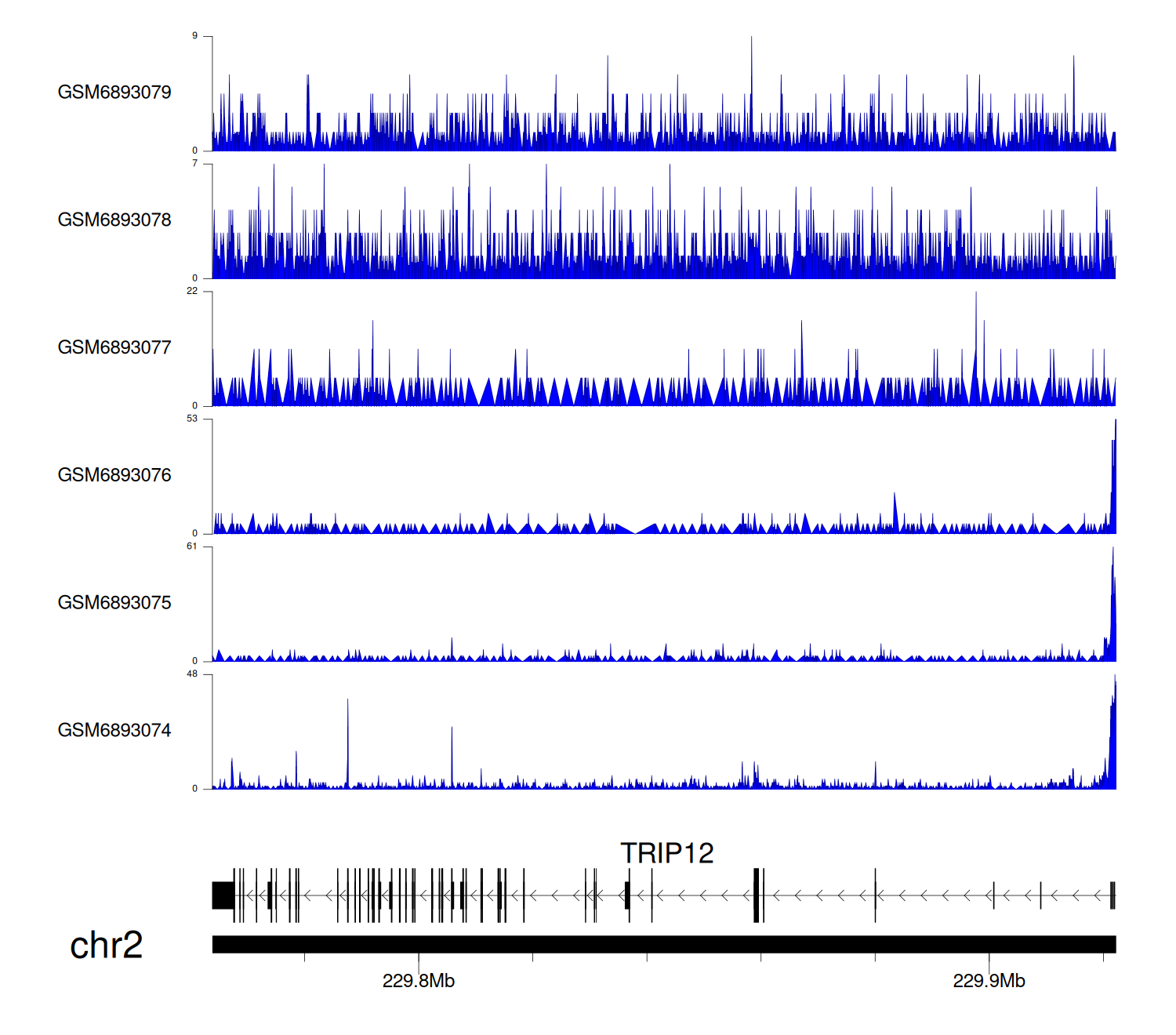Click the chr2 chromosome label
1176x1035 pixels.
tap(106, 946)
